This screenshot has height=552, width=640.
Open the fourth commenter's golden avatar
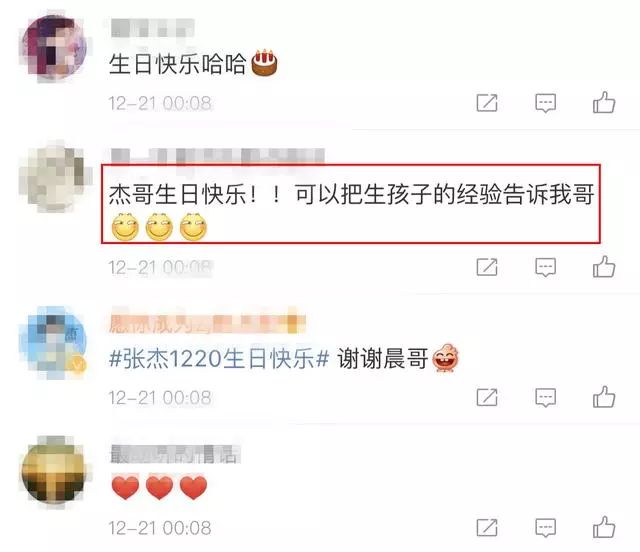pyautogui.click(x=54, y=470)
